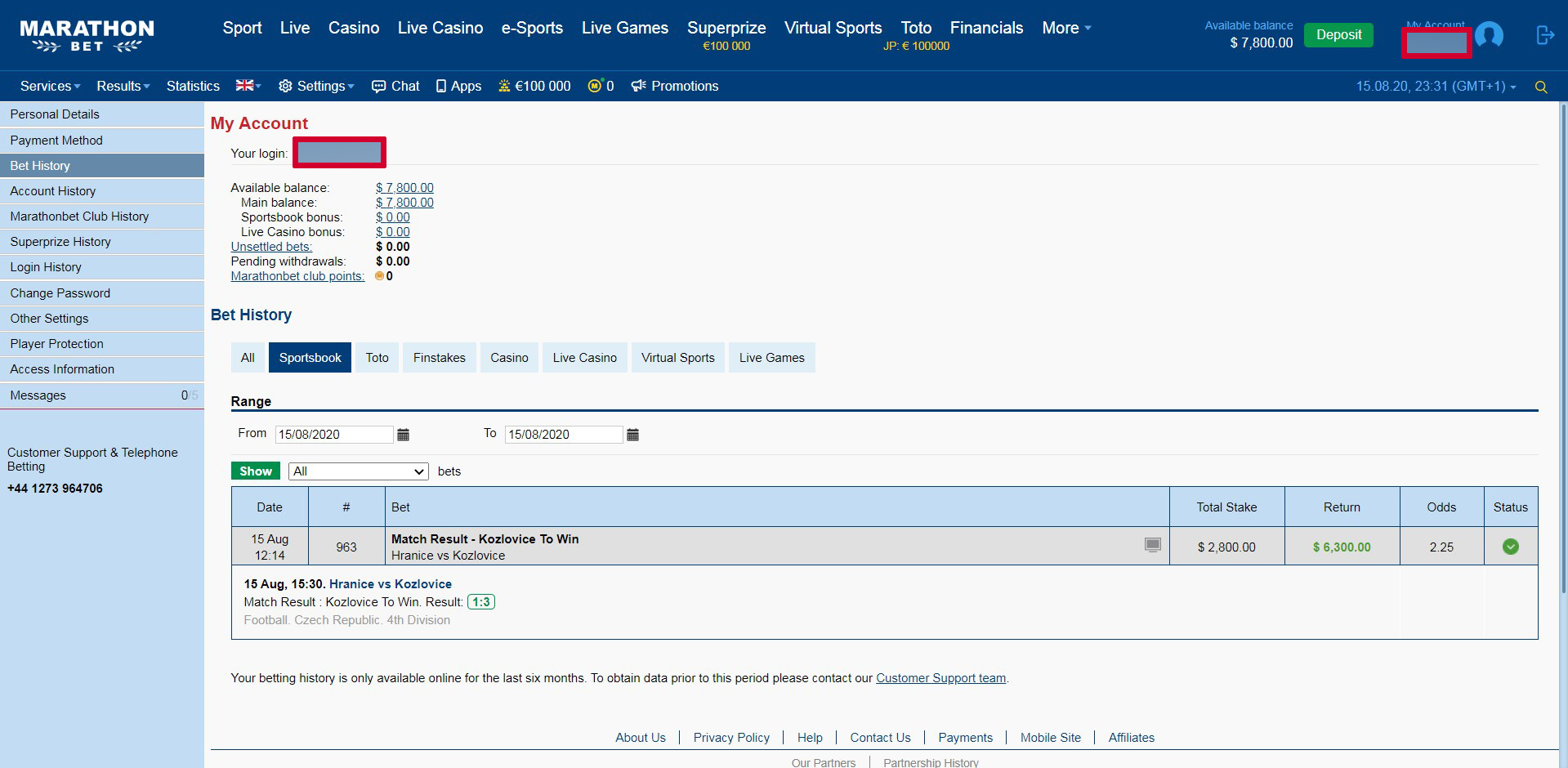Select the Sportsbook tab

pyautogui.click(x=310, y=358)
